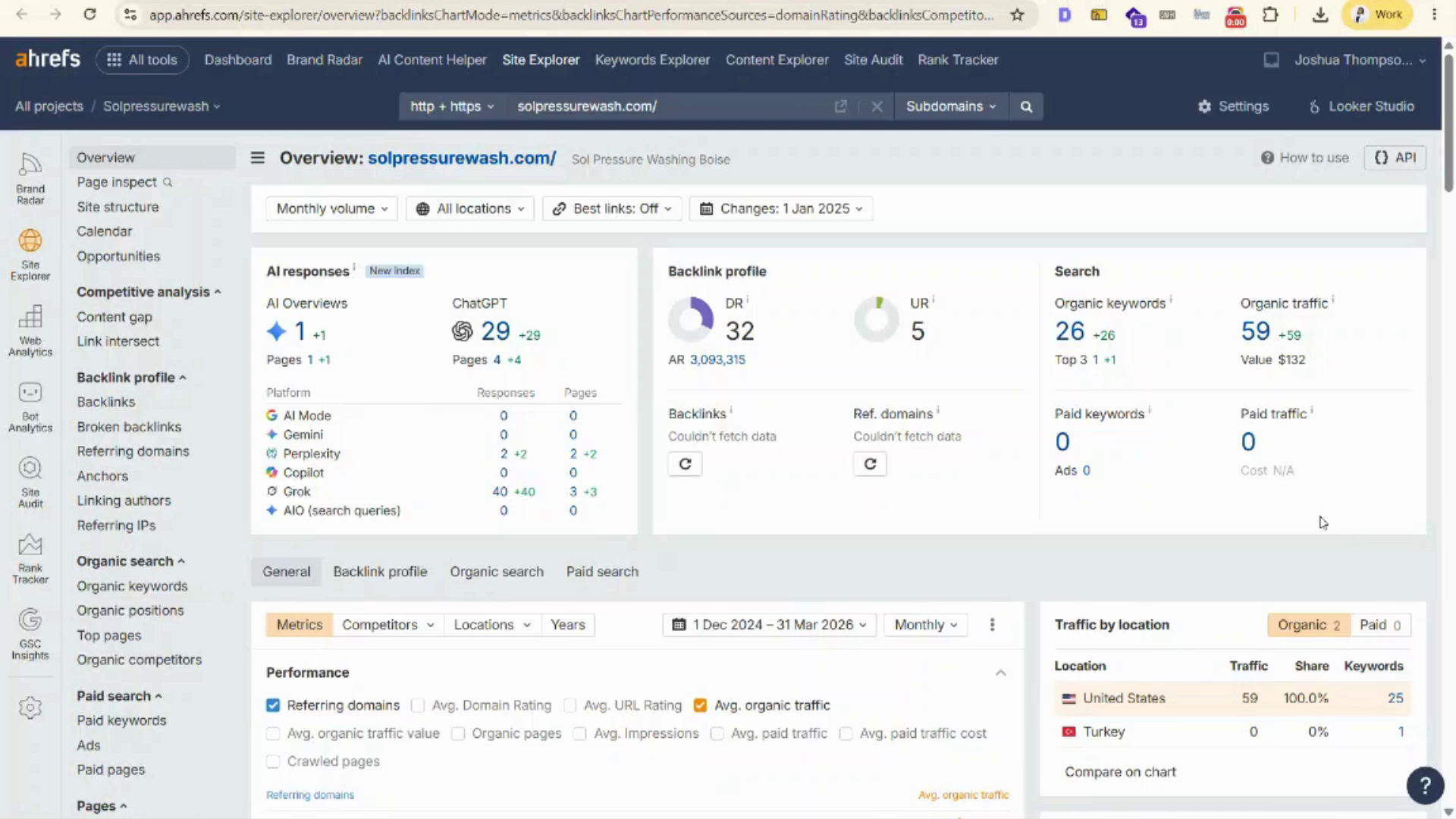Open the chart date range dropdown
Screen dimensions: 1456x819
[x=769, y=625]
